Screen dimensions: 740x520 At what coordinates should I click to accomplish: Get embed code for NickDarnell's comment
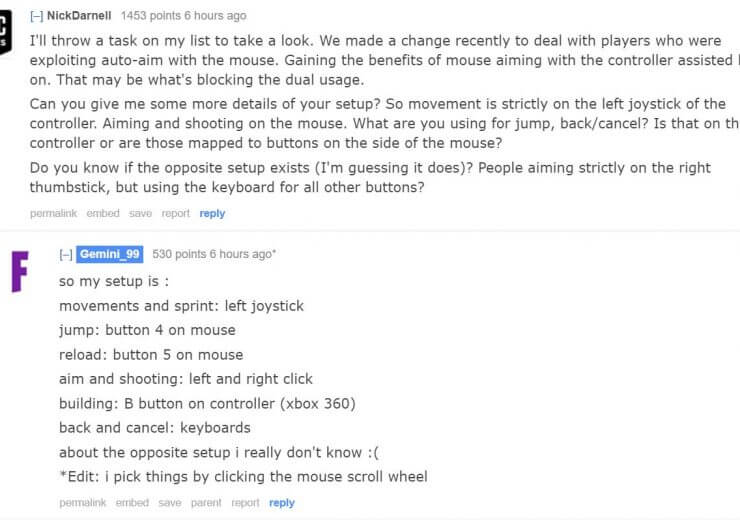(x=103, y=213)
